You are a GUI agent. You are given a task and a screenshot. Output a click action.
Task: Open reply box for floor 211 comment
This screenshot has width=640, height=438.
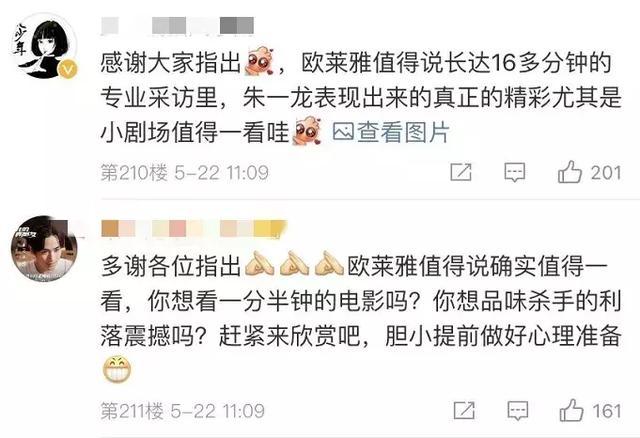point(518,411)
